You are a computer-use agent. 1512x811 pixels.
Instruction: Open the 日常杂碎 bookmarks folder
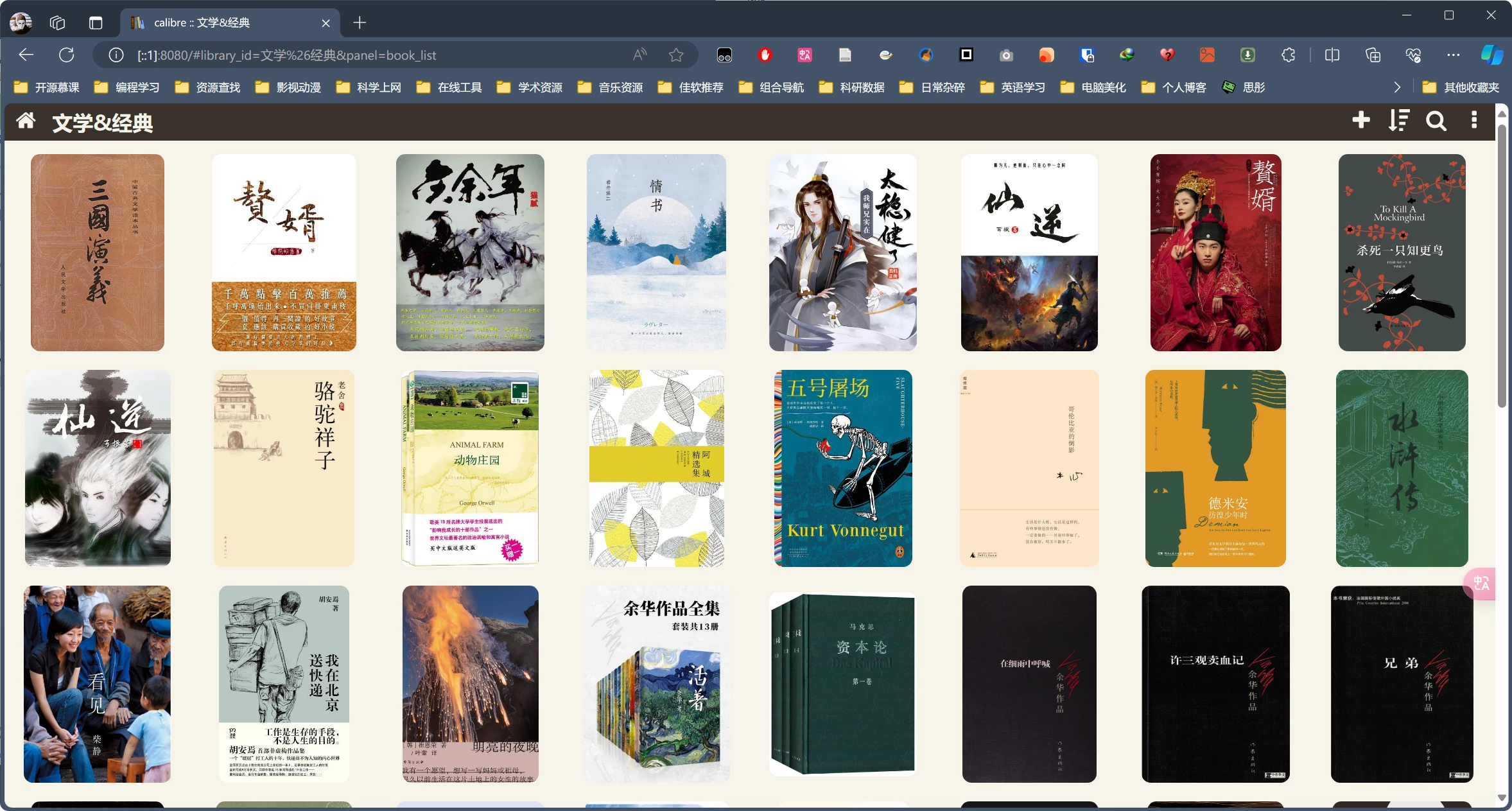pos(932,87)
